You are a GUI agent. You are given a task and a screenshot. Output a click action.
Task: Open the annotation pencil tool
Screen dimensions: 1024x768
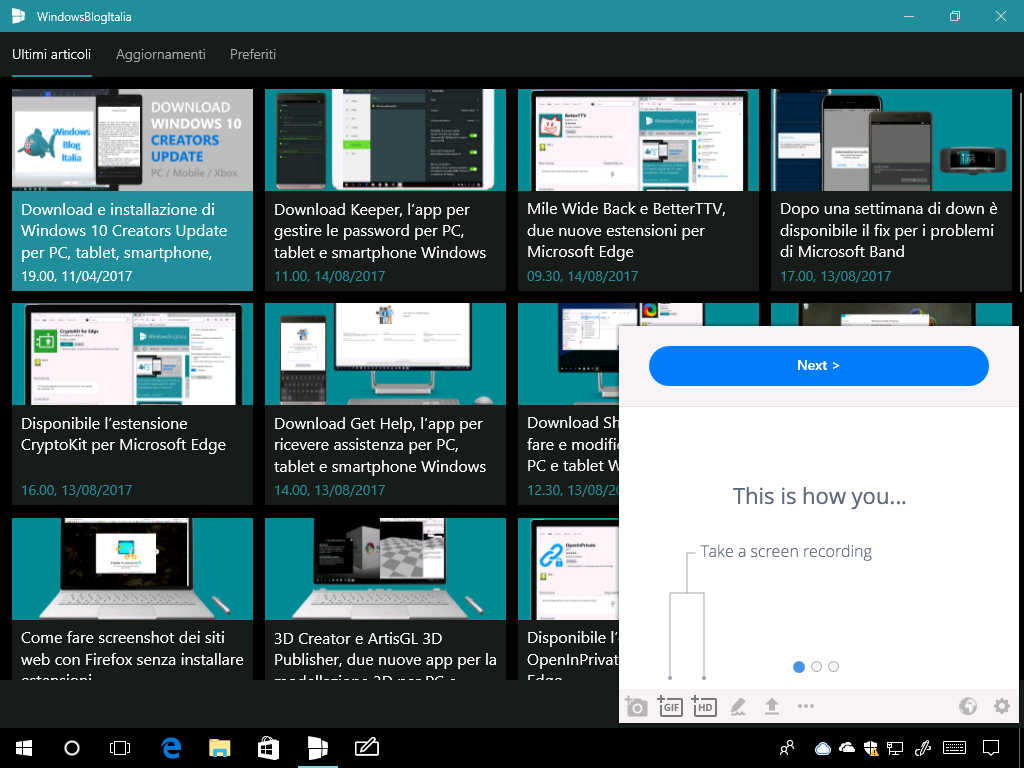tap(738, 706)
